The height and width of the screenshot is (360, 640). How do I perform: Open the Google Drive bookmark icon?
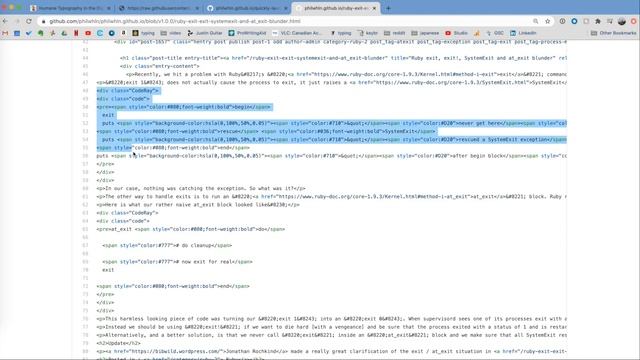(x=64, y=33)
